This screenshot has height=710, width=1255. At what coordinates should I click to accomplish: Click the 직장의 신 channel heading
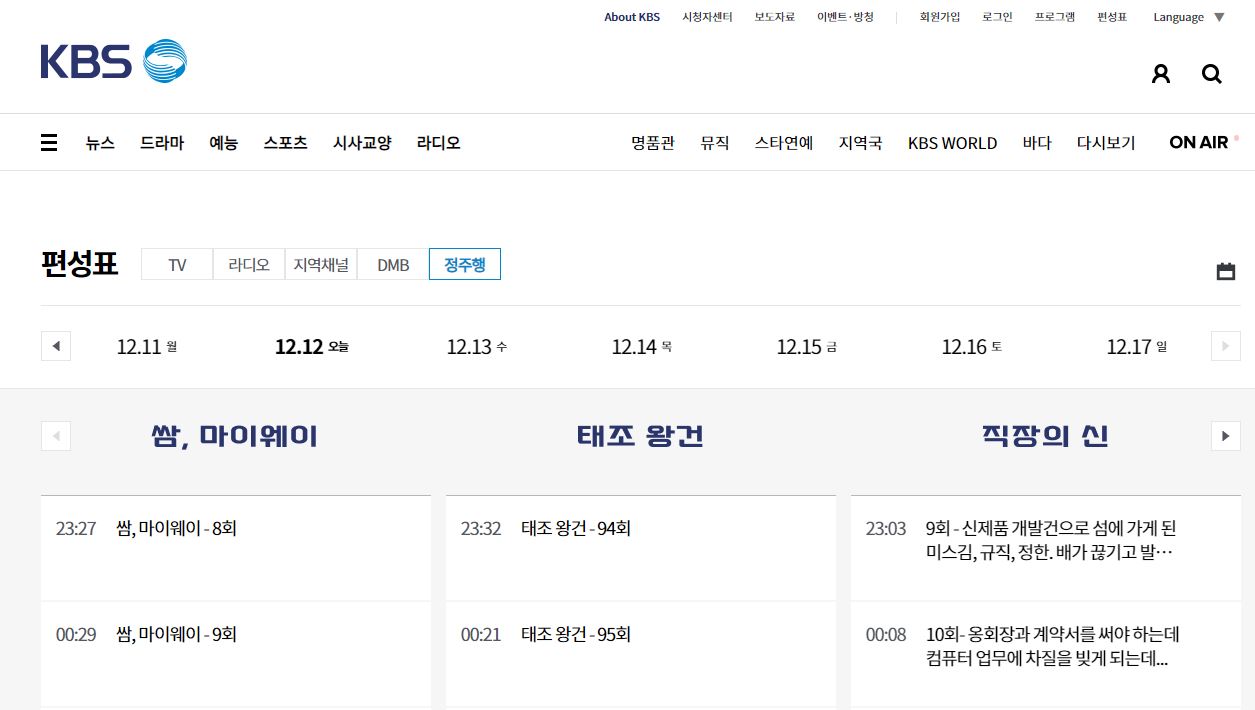(1045, 436)
